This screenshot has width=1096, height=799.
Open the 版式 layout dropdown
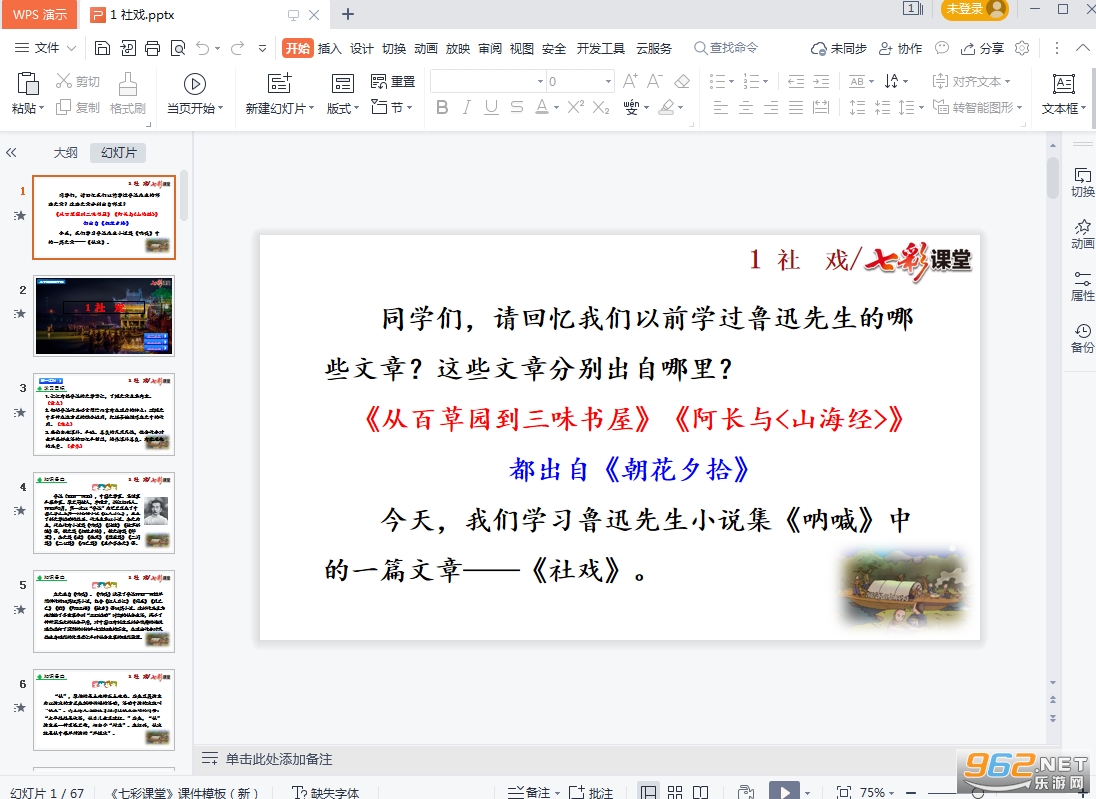343,108
